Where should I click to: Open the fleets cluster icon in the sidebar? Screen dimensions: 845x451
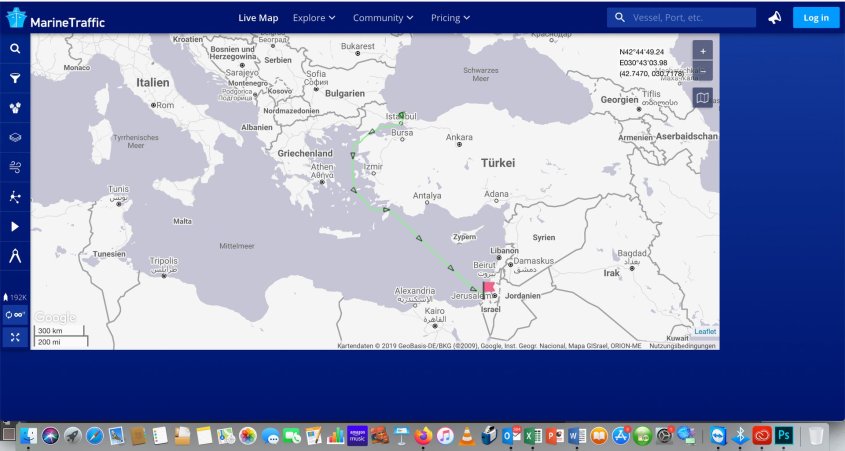click(15, 108)
